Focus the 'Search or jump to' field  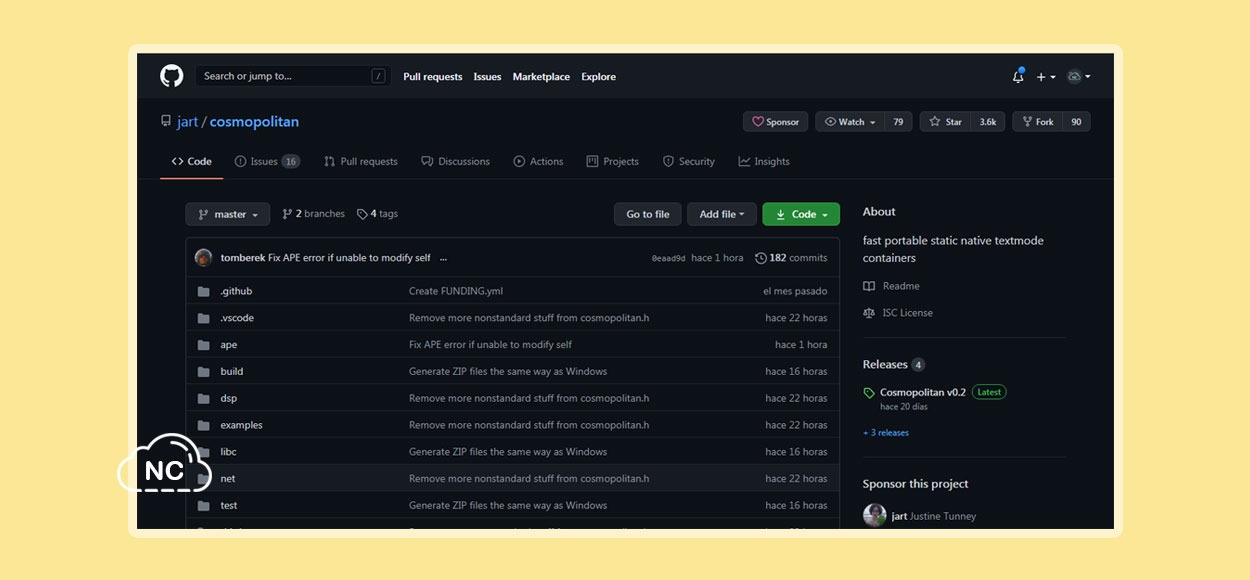(292, 76)
